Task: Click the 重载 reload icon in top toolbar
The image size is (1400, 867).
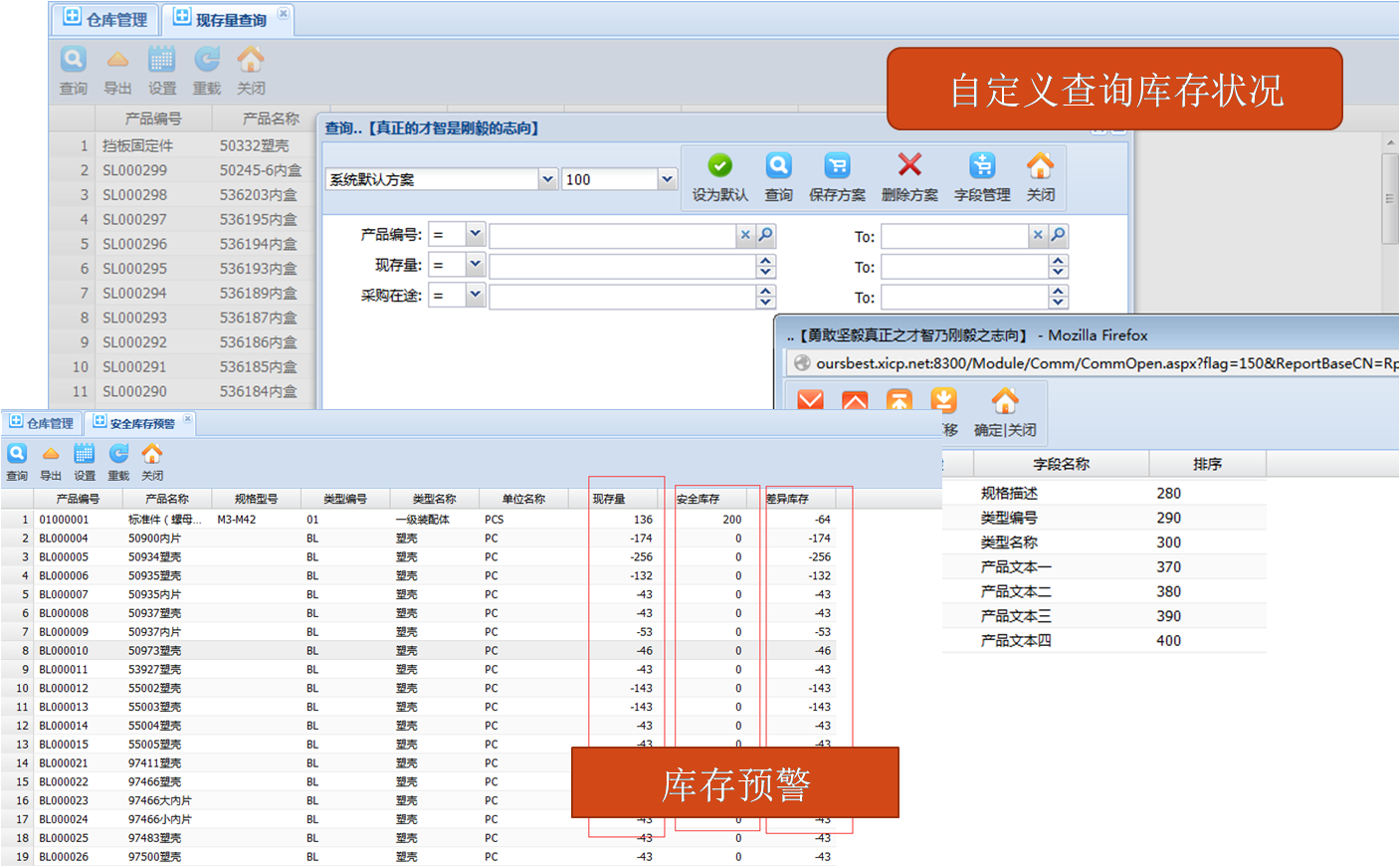Action: (207, 61)
